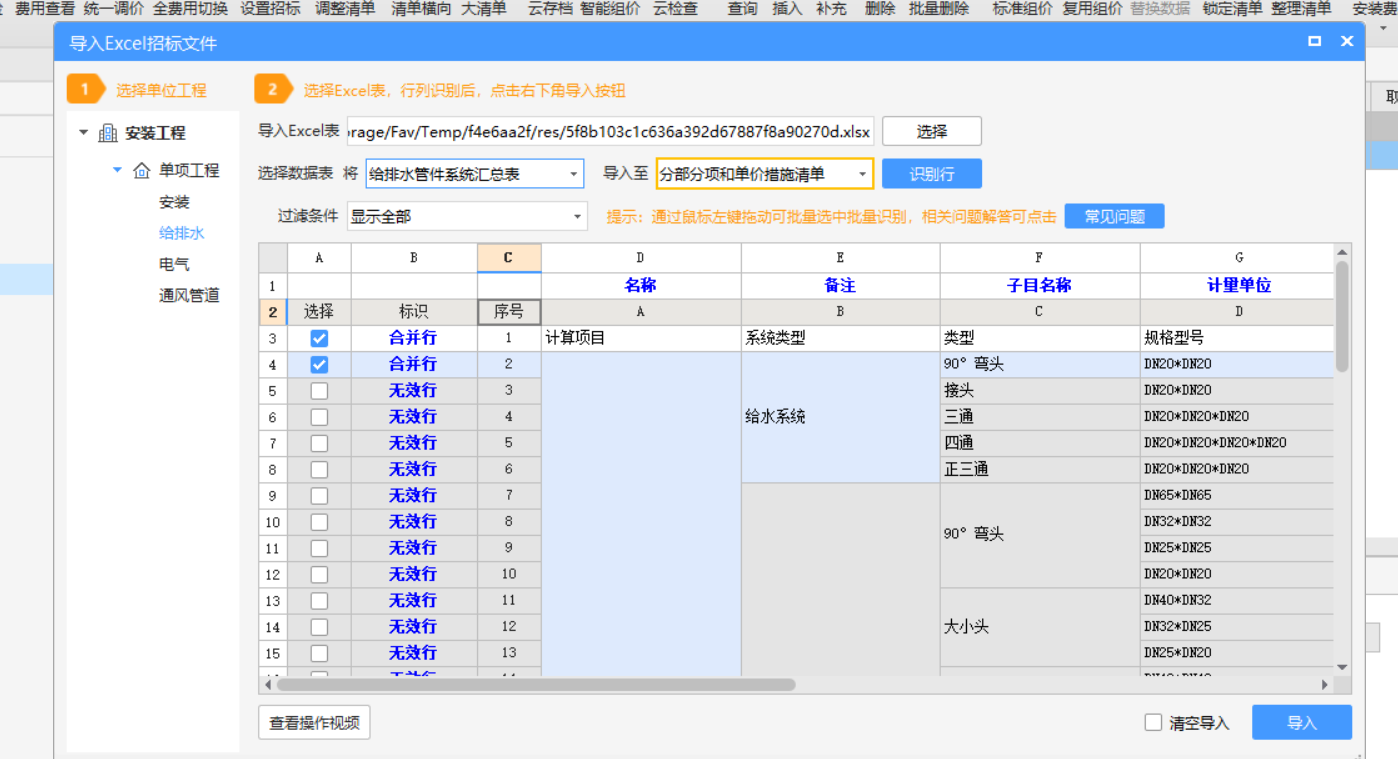Click 设置招标 in the top toolbar
1398x759 pixels.
[x=270, y=9]
